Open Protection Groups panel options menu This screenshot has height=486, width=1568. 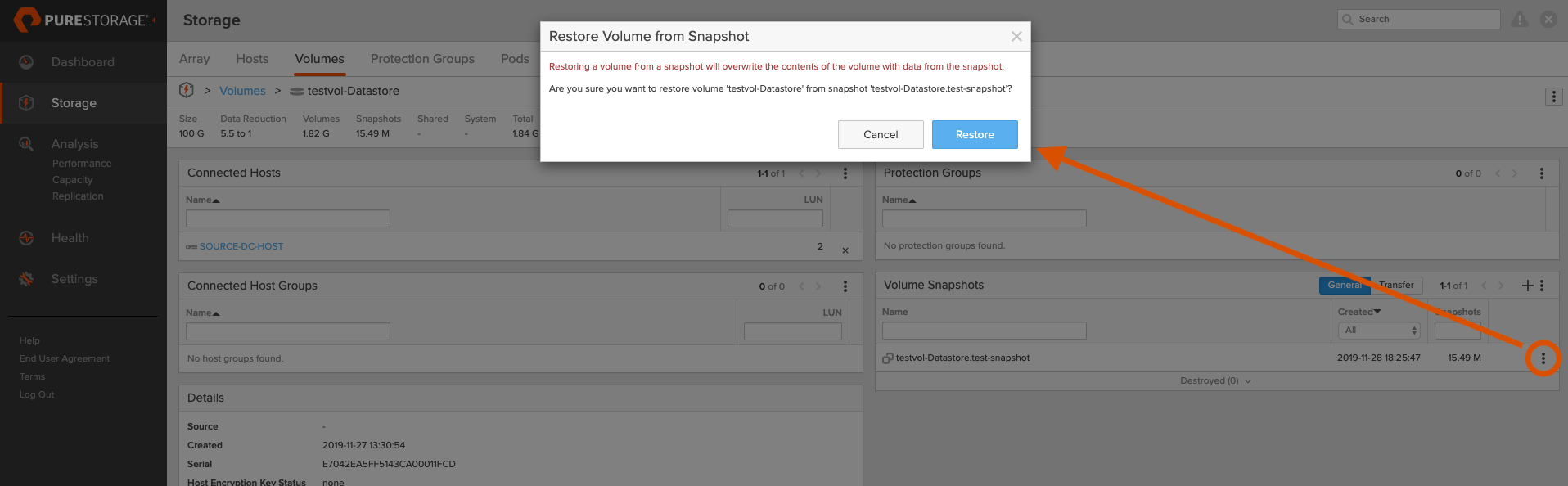point(1542,173)
